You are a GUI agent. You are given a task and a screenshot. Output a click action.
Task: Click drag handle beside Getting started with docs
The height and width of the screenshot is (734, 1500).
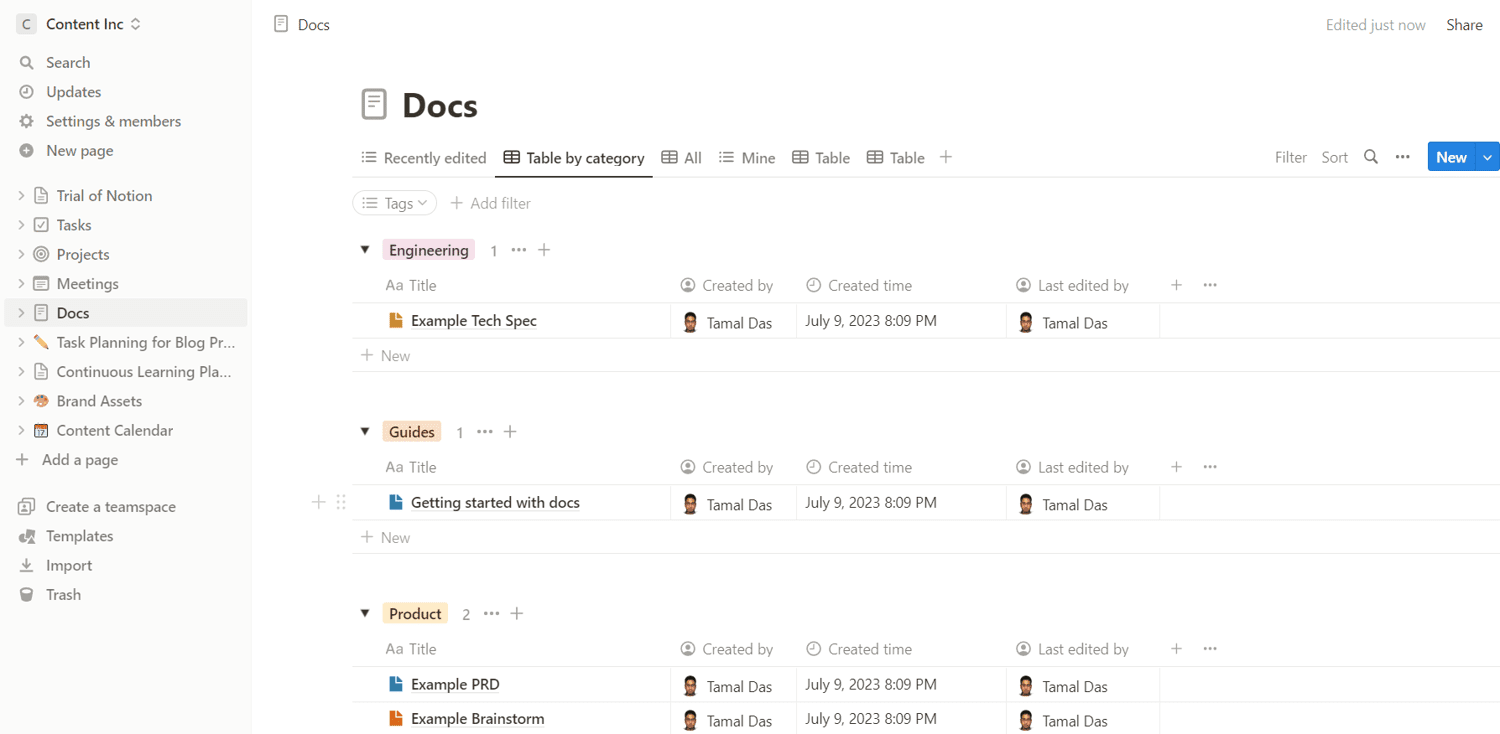(x=341, y=502)
